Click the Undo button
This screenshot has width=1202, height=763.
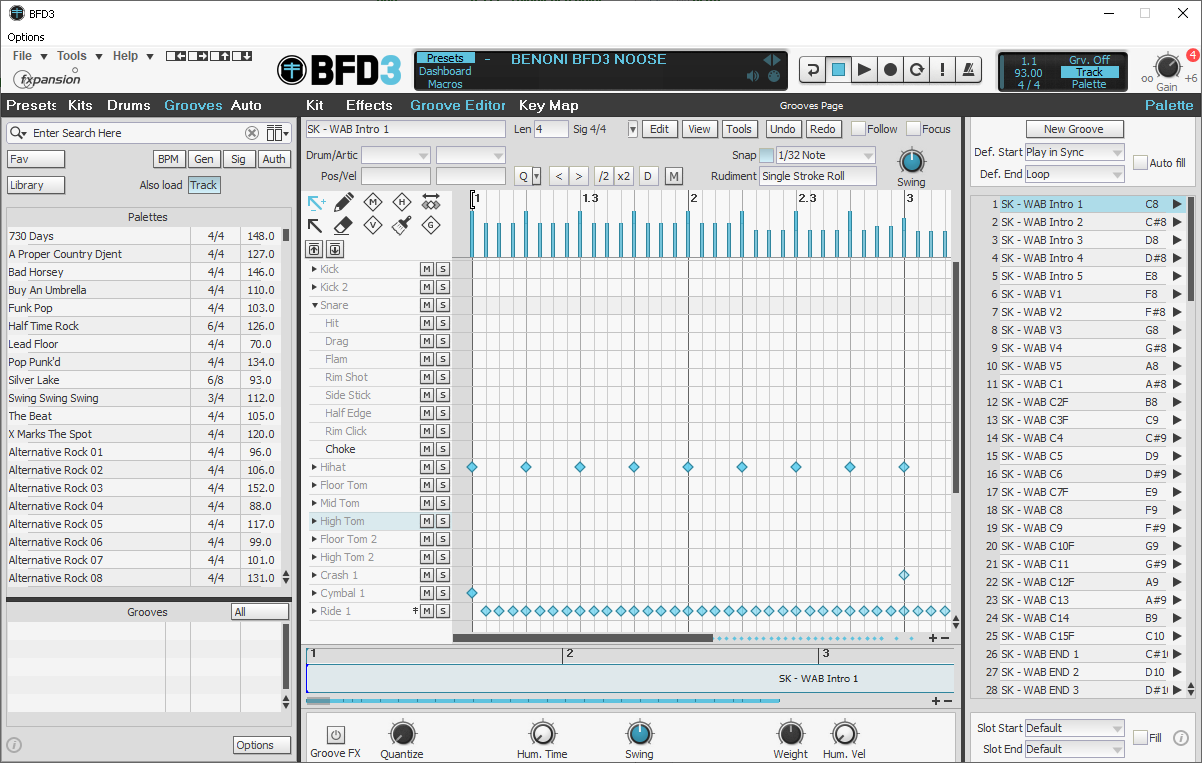(x=783, y=129)
